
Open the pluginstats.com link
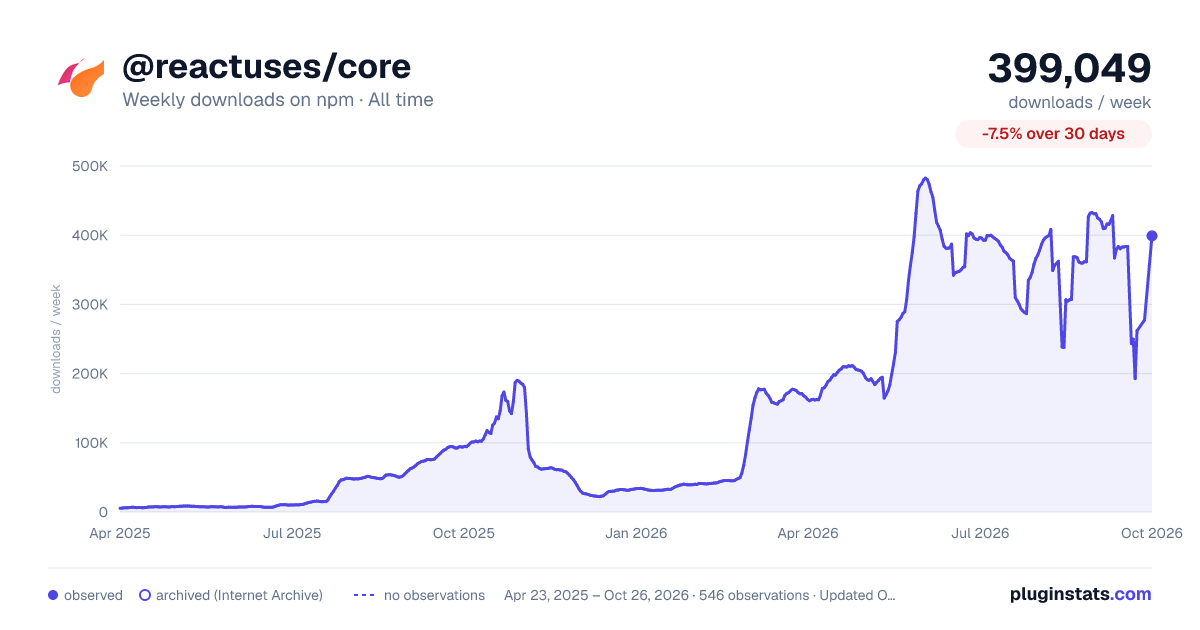[1080, 594]
